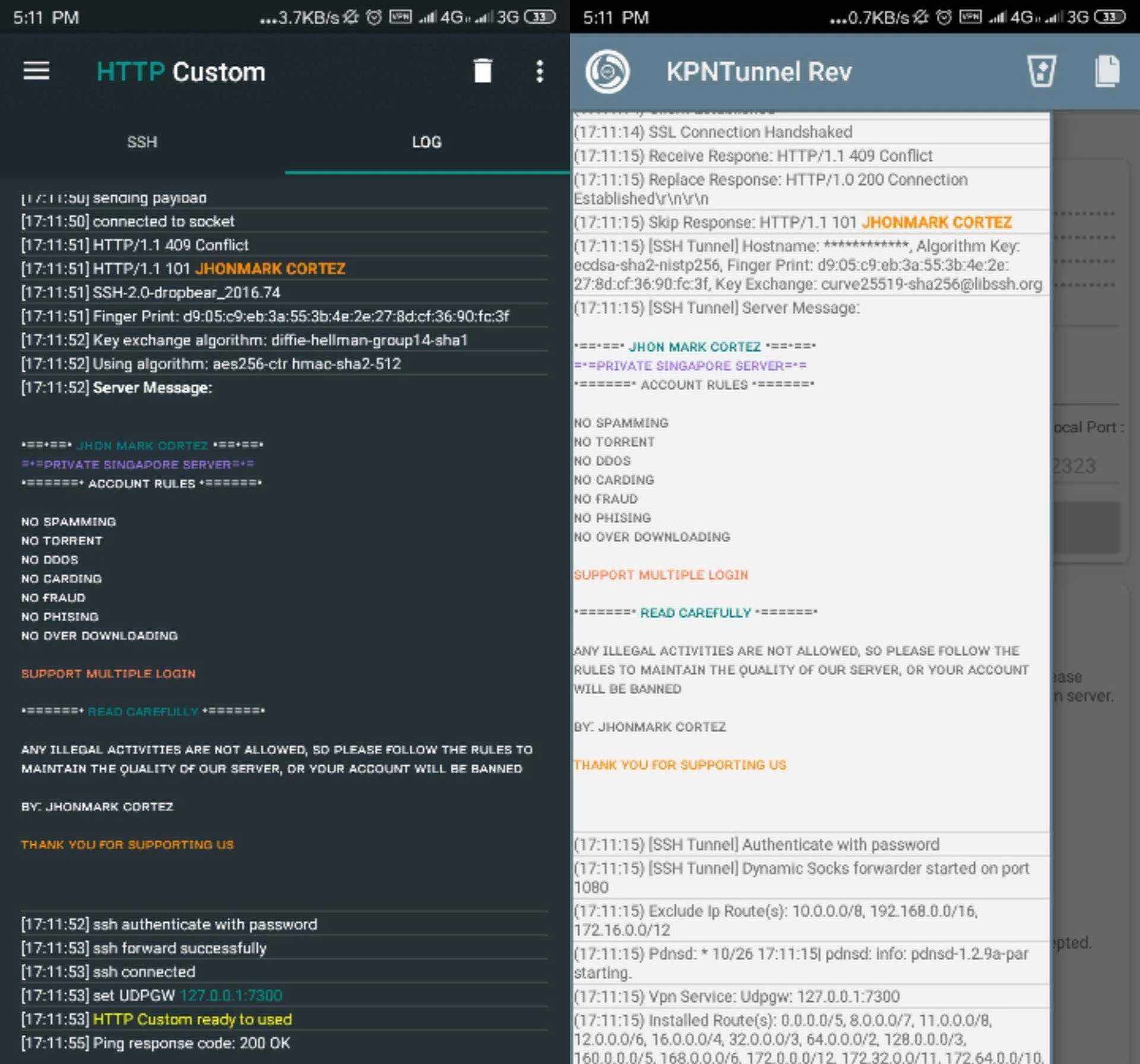Select the 'SSH-2.0-dropbear_2016.74' log line
Screen dimensions: 1140x1064
284,292
